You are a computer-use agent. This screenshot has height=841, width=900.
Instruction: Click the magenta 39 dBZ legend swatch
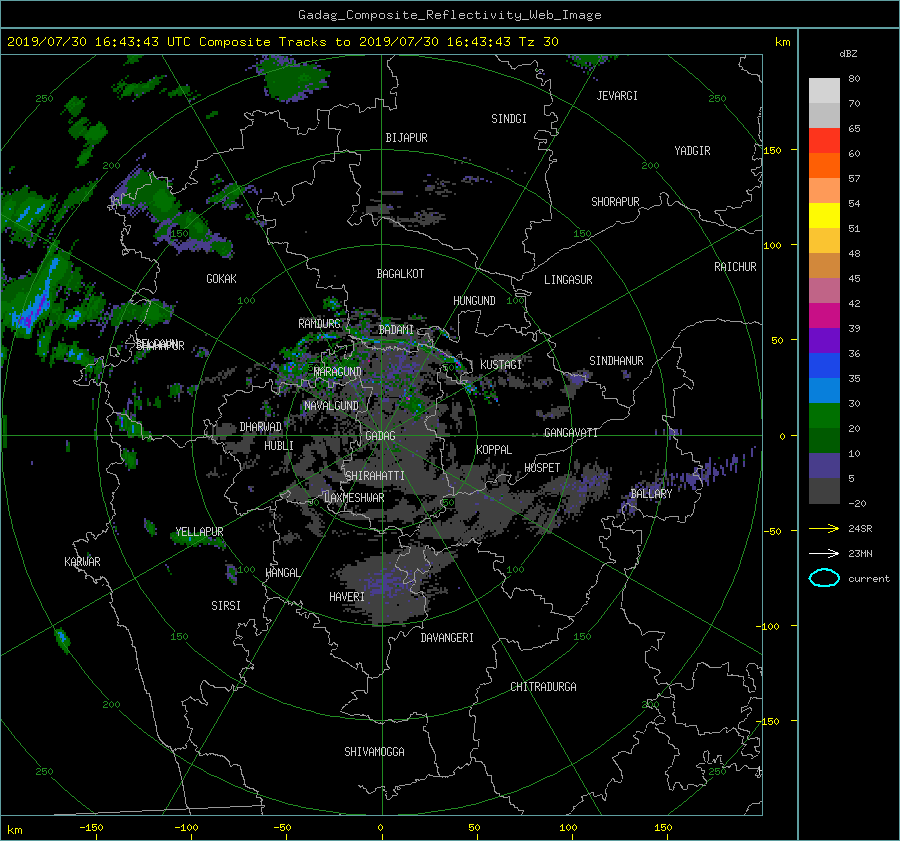tap(824, 316)
